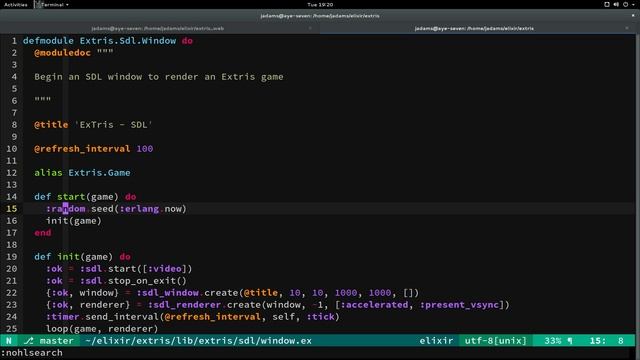The height and width of the screenshot is (360, 640).
Task: Click 'def start(game) do' line
Action: (85, 197)
